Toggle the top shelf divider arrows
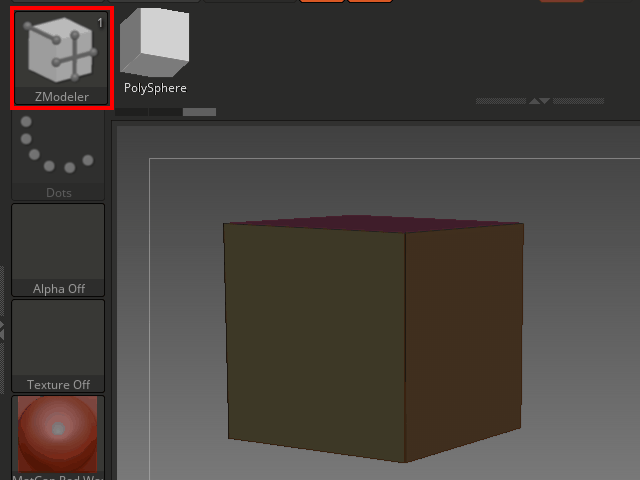The image size is (640, 480). pos(539,101)
